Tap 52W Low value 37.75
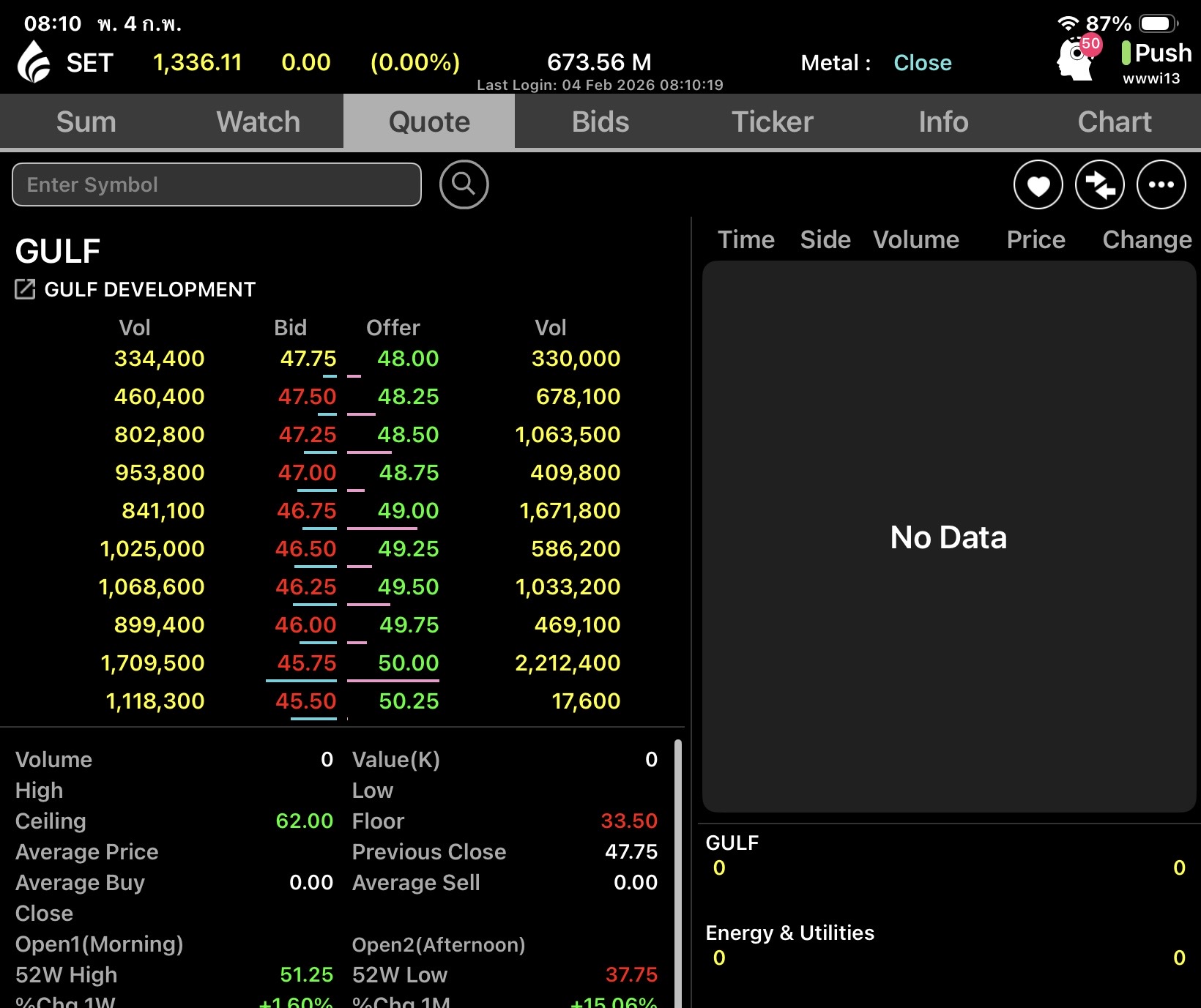 coord(631,974)
